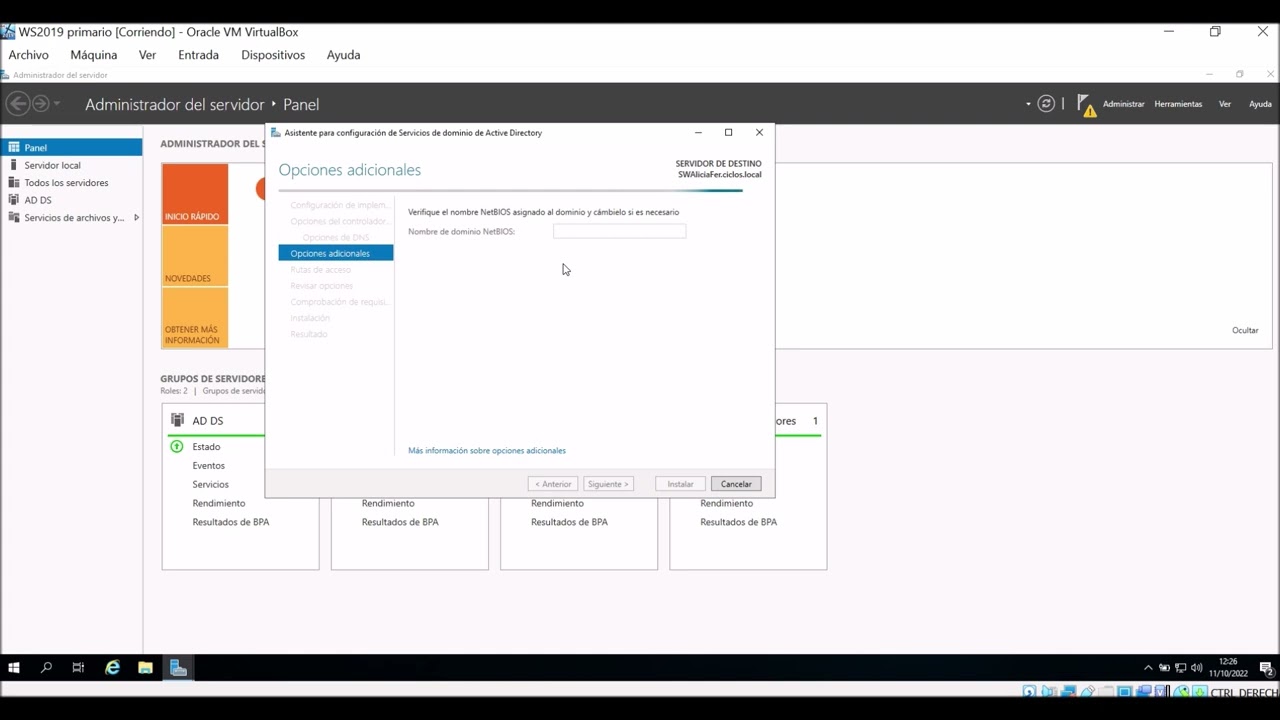Launch Internet Explorer from taskbar
1280x720 pixels.
pyautogui.click(x=112, y=667)
